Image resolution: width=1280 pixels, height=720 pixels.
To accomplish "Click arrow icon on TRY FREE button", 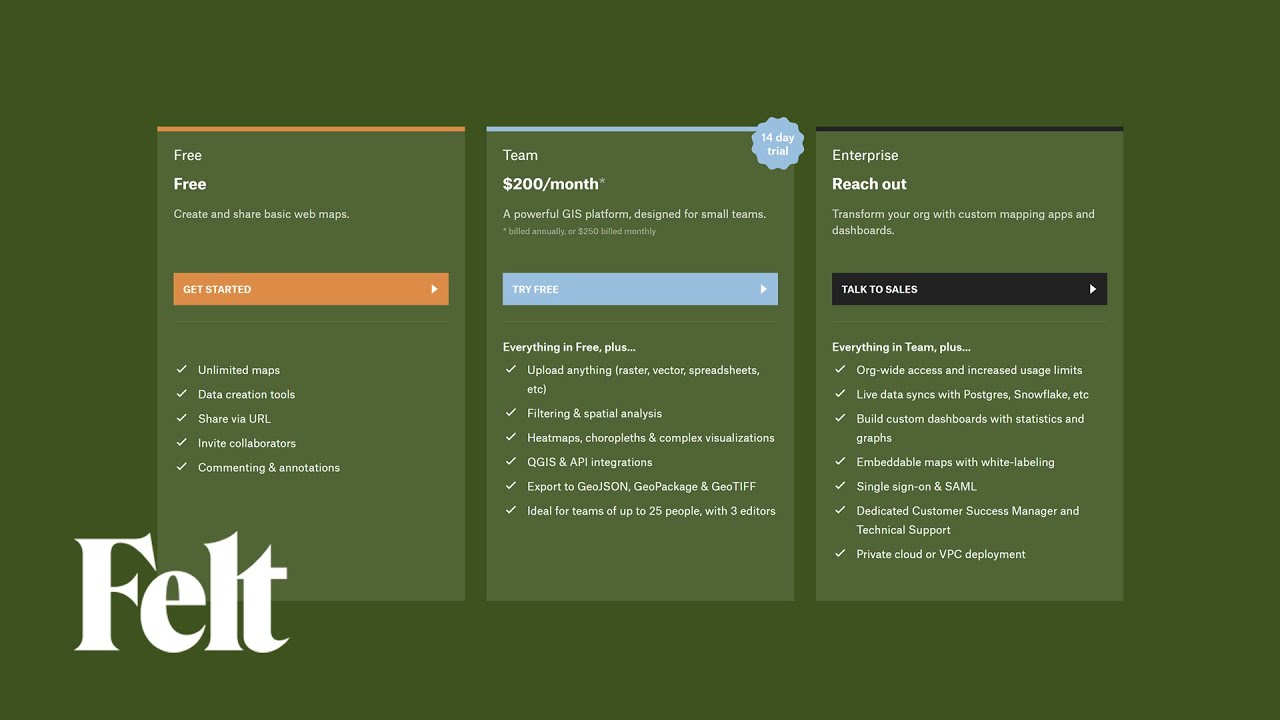I will pyautogui.click(x=763, y=289).
